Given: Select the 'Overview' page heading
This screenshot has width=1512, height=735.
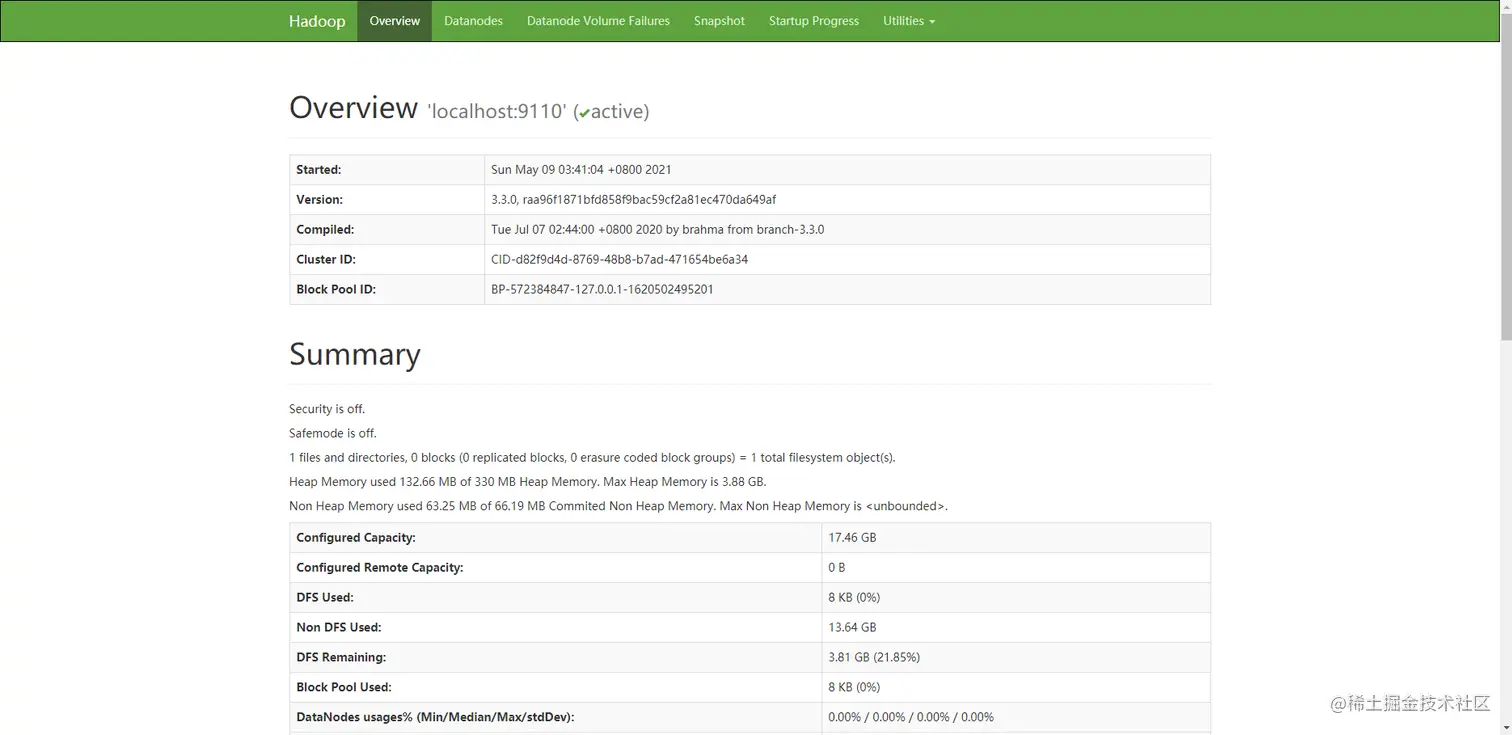Looking at the screenshot, I should pos(353,108).
